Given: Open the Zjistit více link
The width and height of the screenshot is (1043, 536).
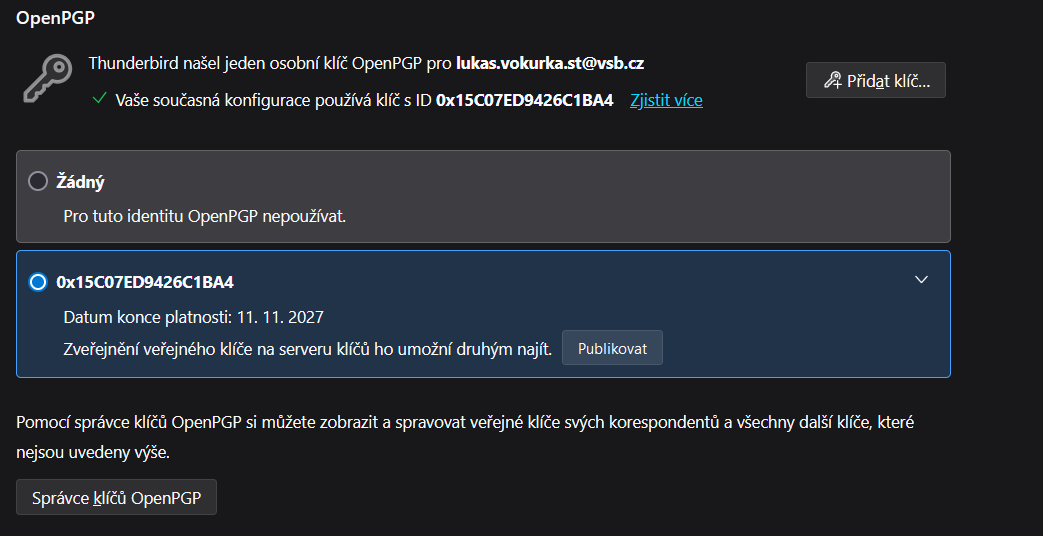Looking at the screenshot, I should pos(666,100).
